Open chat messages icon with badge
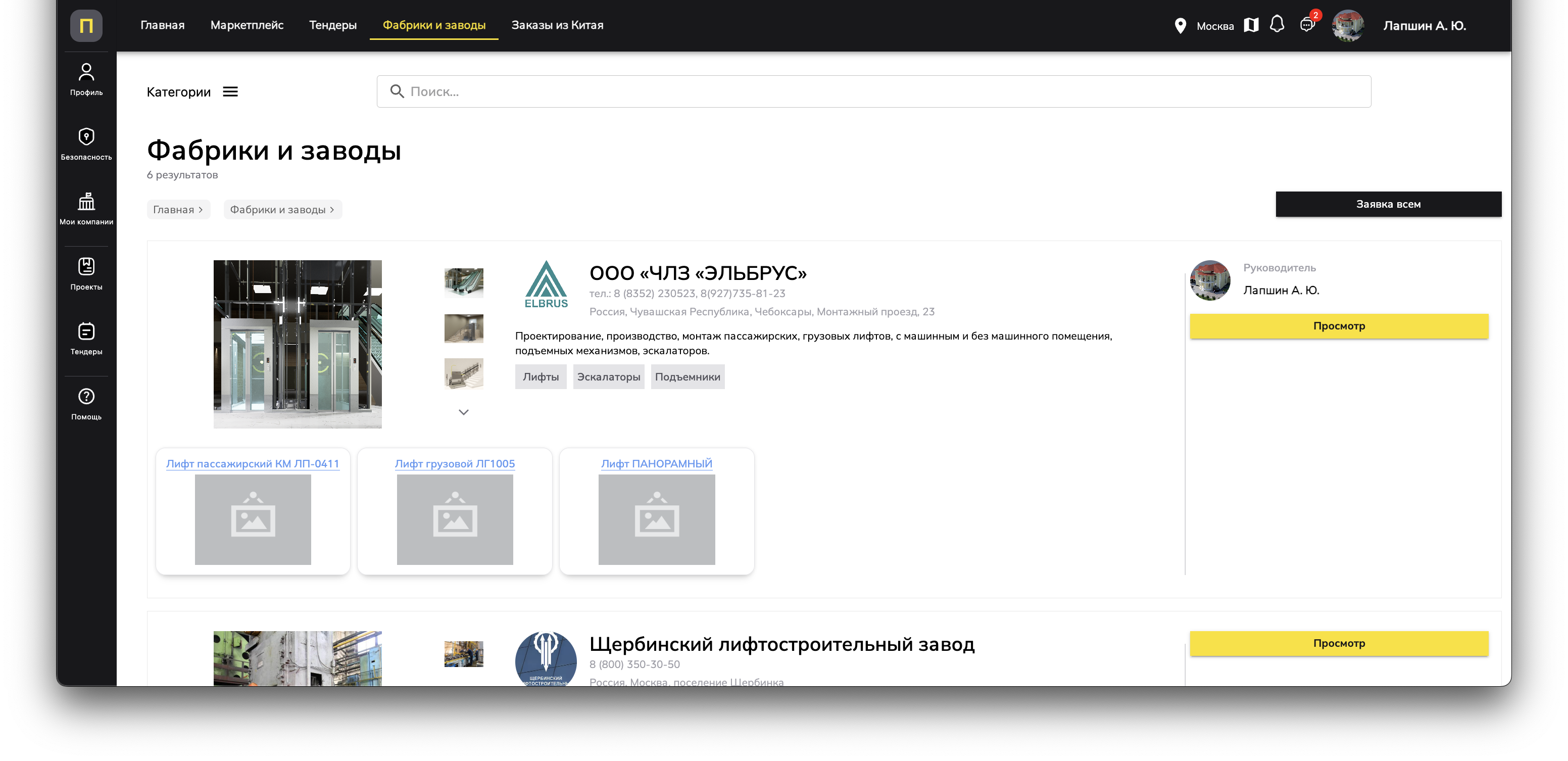Image resolution: width=1568 pixels, height=761 pixels. 1307,25
